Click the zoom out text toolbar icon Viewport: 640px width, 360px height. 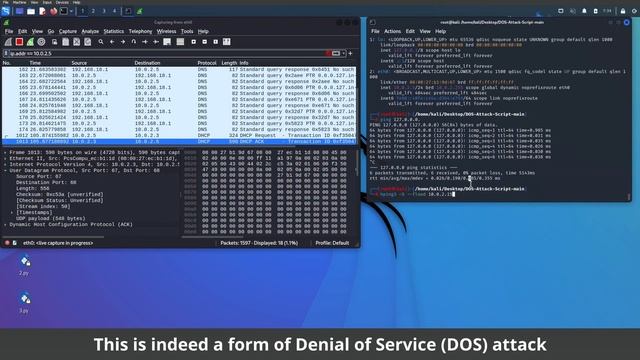tap(204, 42)
